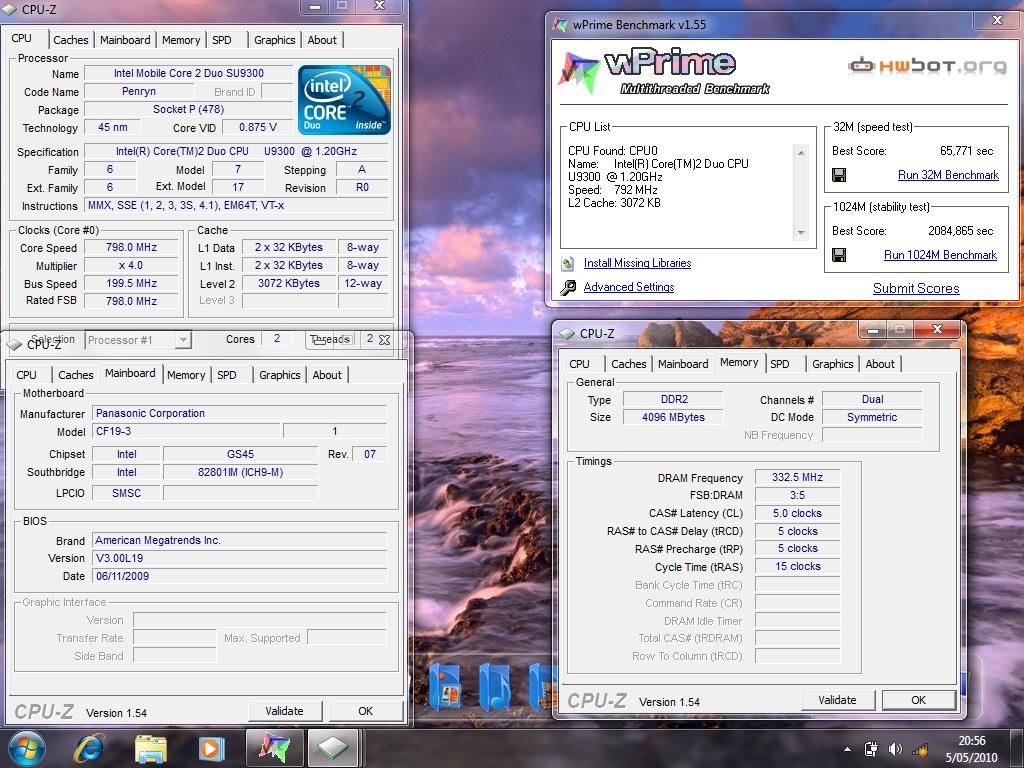Click the power plug tray icon
Image resolution: width=1024 pixels, height=768 pixels.
point(871,749)
